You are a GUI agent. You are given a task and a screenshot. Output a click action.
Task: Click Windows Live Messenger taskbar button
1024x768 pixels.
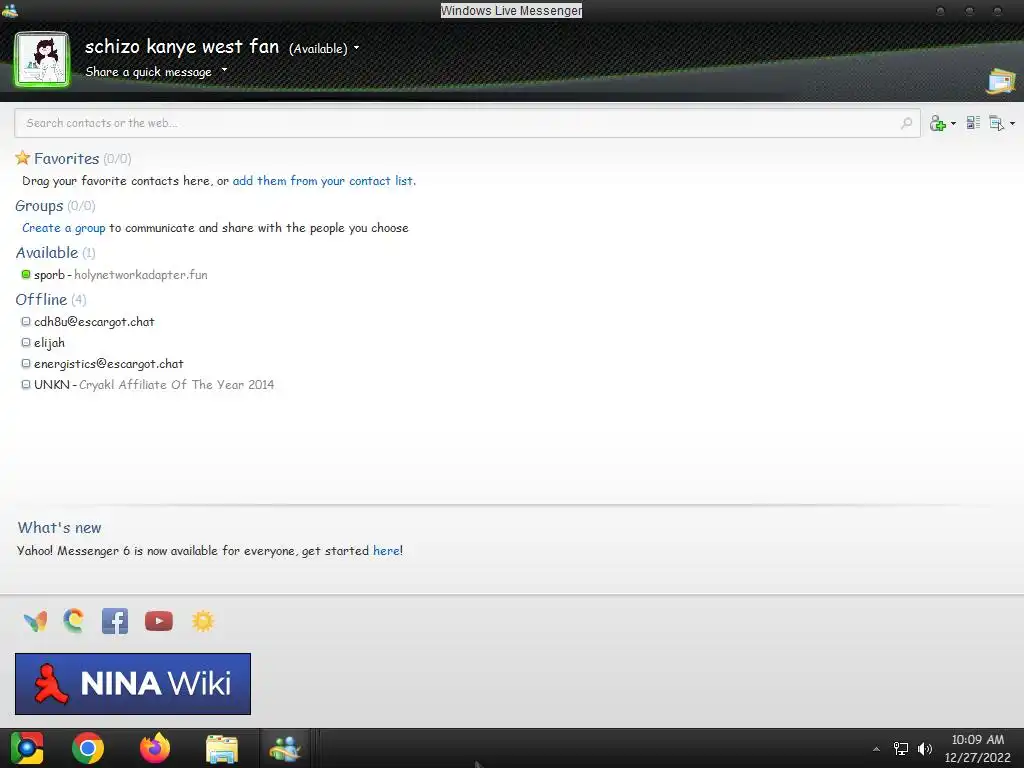click(285, 748)
